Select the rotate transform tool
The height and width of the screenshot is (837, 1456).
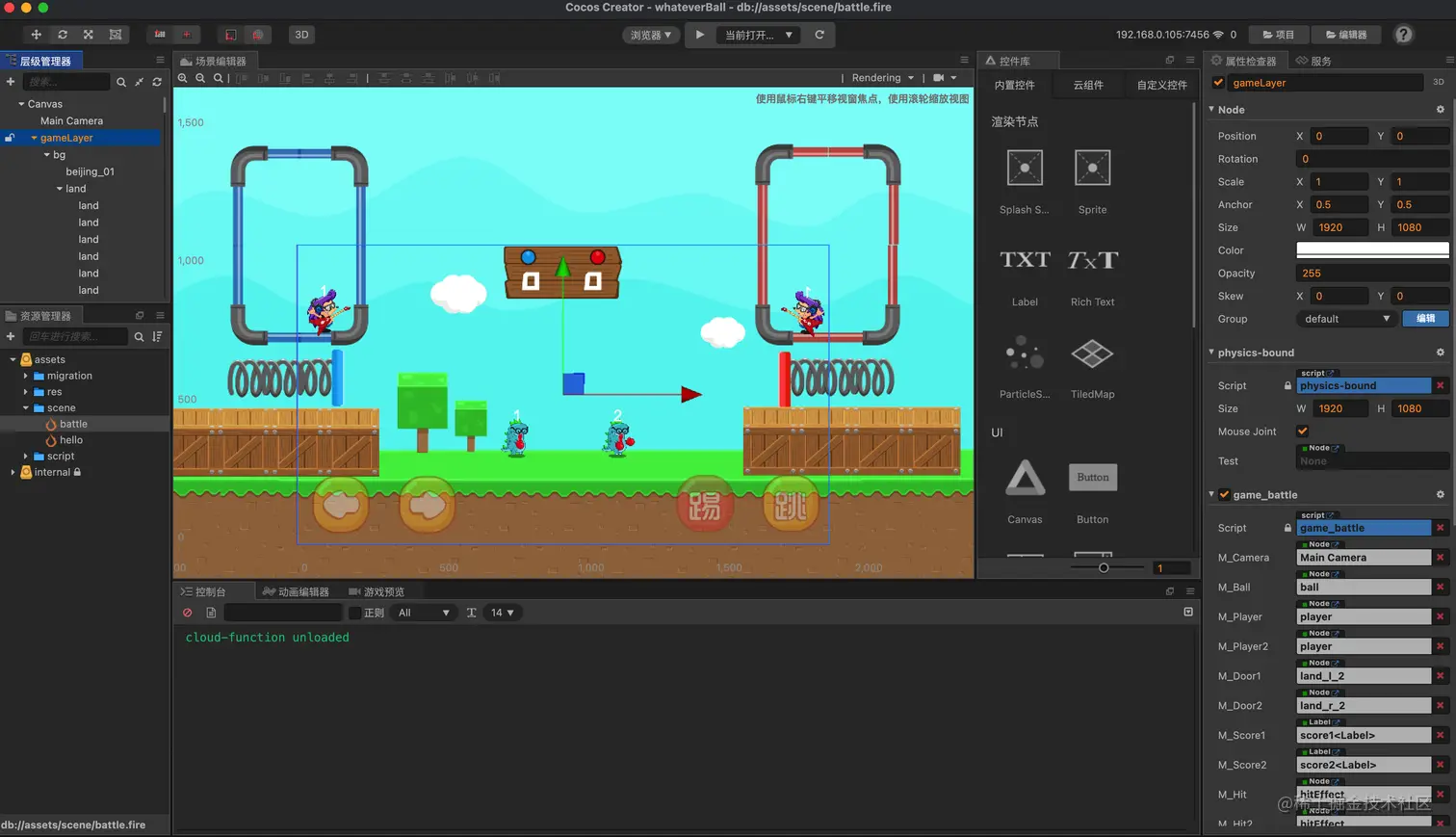coord(63,35)
